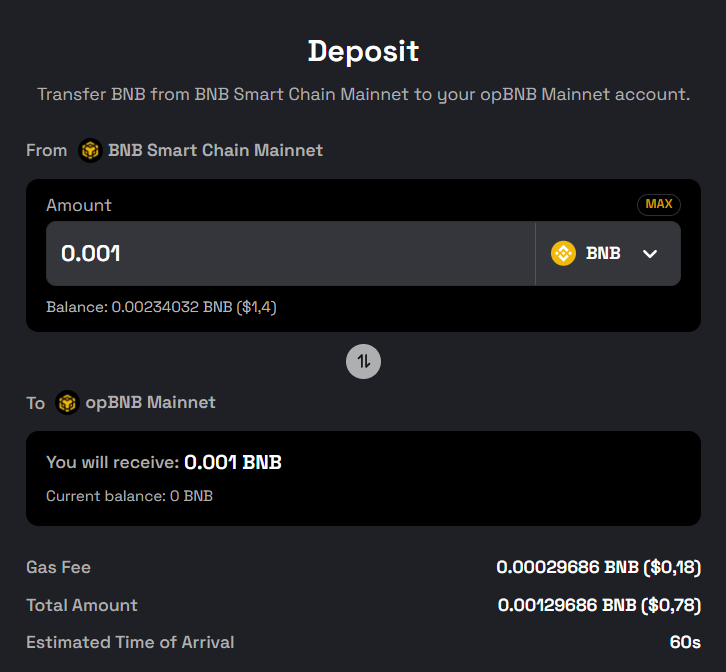Click the BNB Smart Chain Mainnet logo
The height and width of the screenshot is (672, 726).
click(x=90, y=150)
